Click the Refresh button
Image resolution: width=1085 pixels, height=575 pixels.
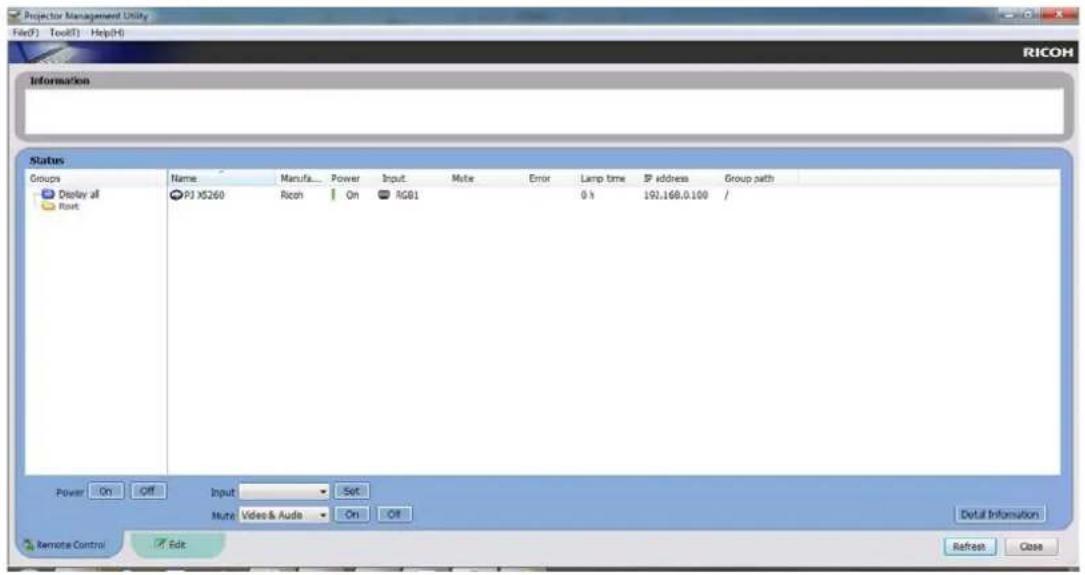click(969, 546)
